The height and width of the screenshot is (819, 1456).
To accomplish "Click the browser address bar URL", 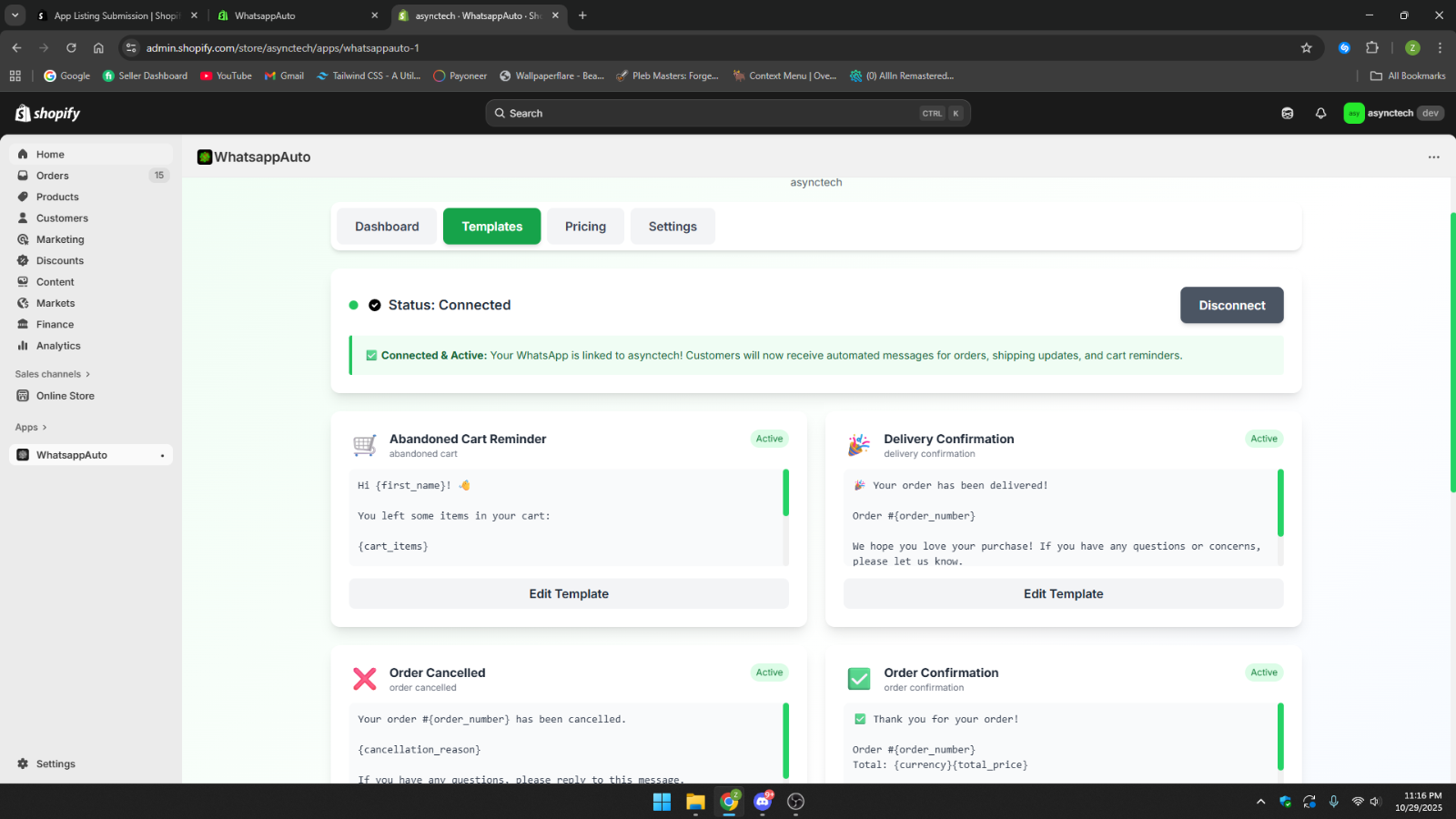I will (282, 48).
